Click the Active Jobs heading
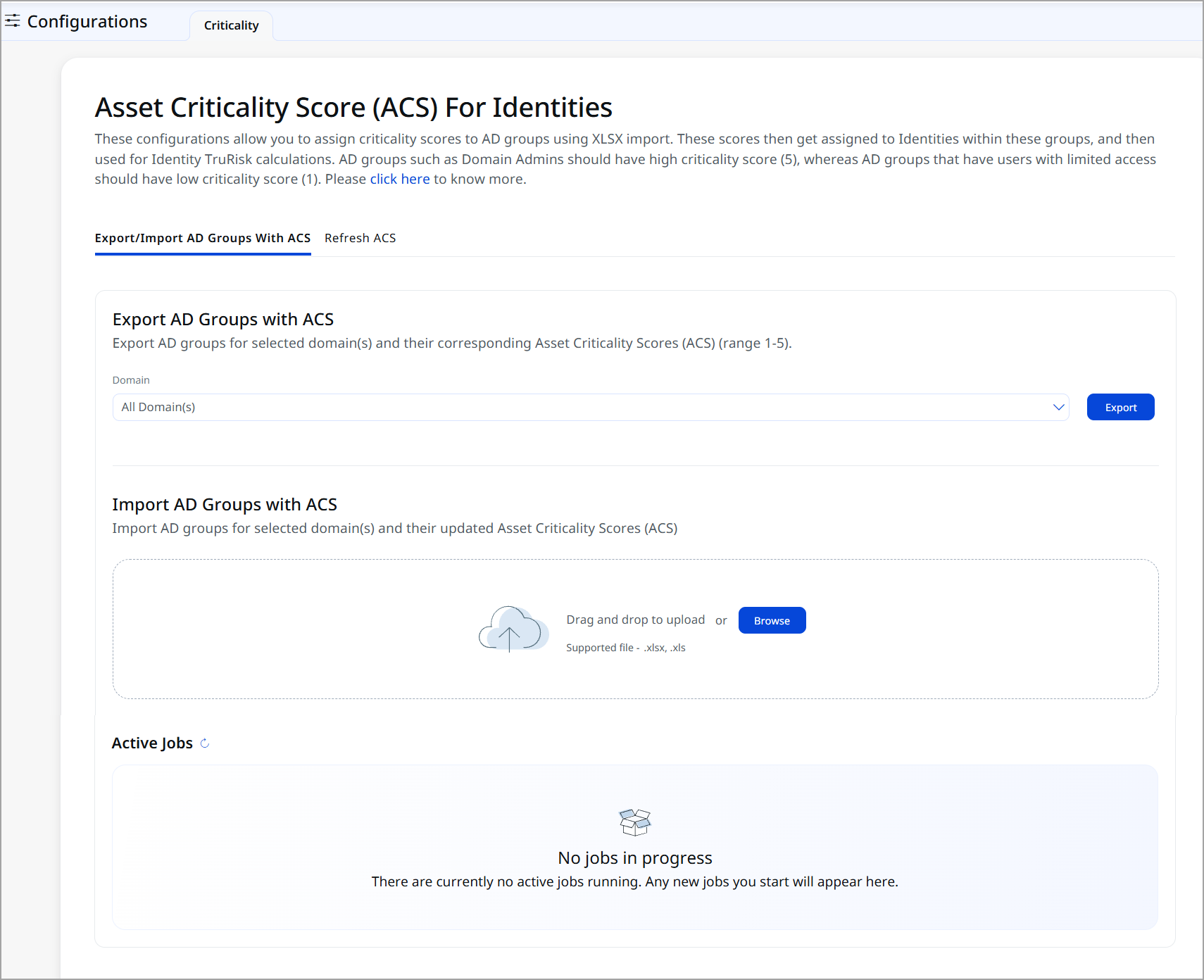The width and height of the screenshot is (1204, 980). tap(152, 743)
